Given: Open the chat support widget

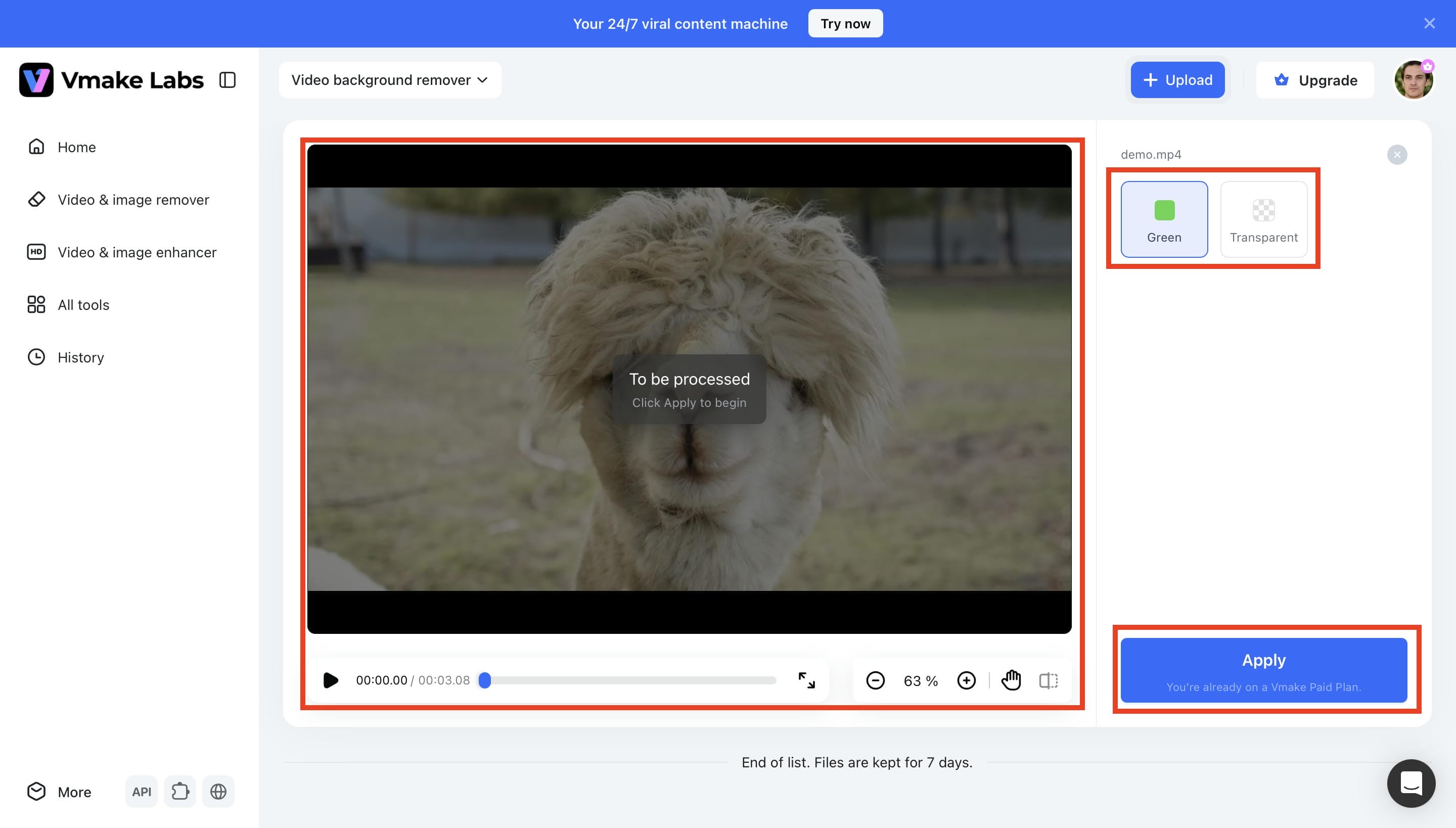Looking at the screenshot, I should pyautogui.click(x=1411, y=784).
